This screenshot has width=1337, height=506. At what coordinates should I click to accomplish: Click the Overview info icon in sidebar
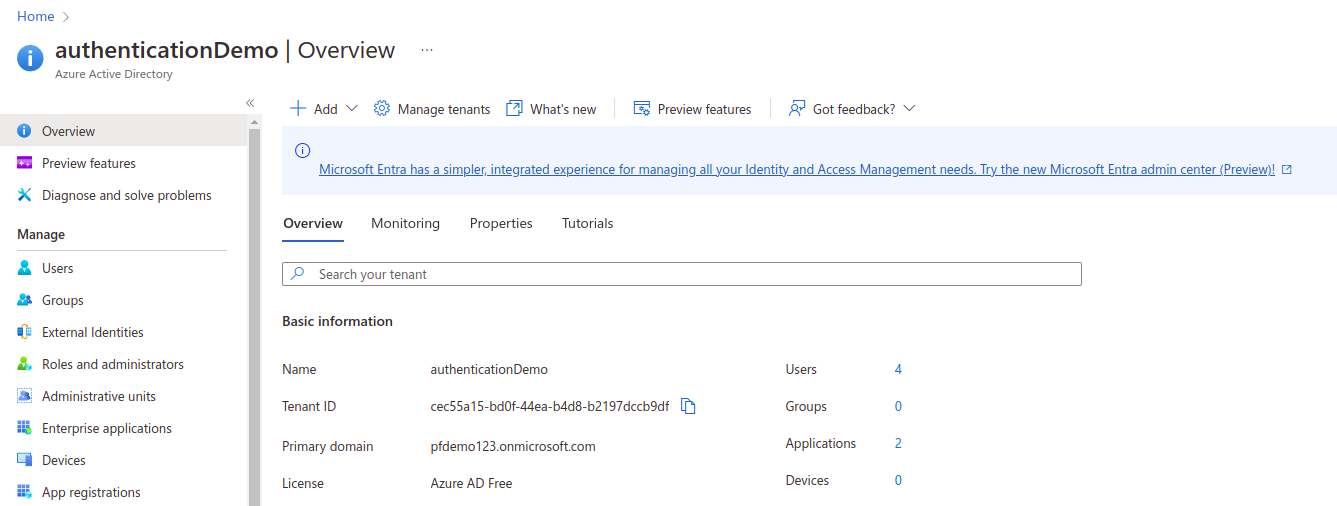tap(25, 131)
